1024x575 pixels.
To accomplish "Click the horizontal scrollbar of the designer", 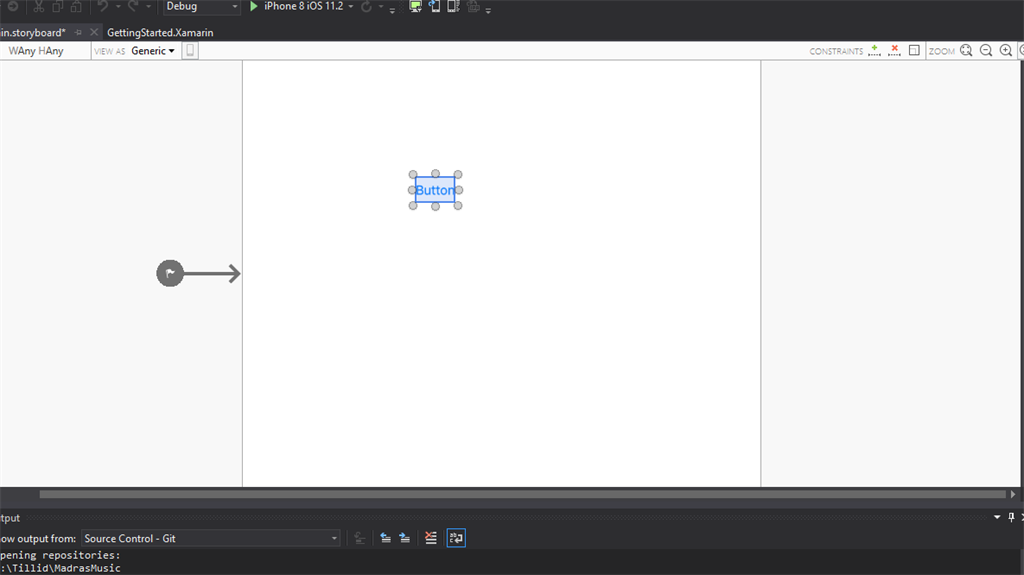I will tap(522, 495).
